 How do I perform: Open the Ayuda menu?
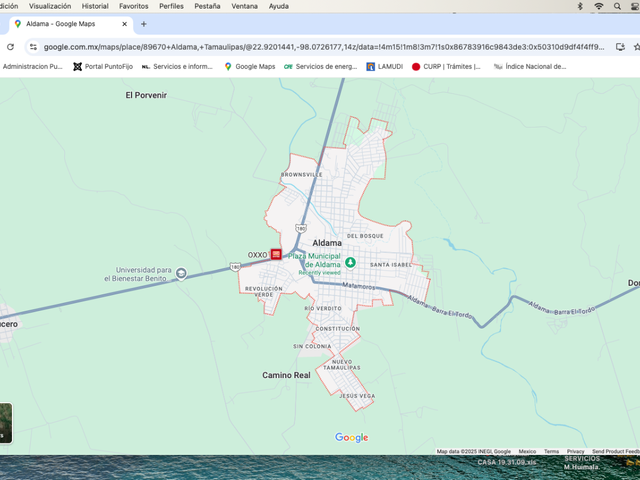279,6
